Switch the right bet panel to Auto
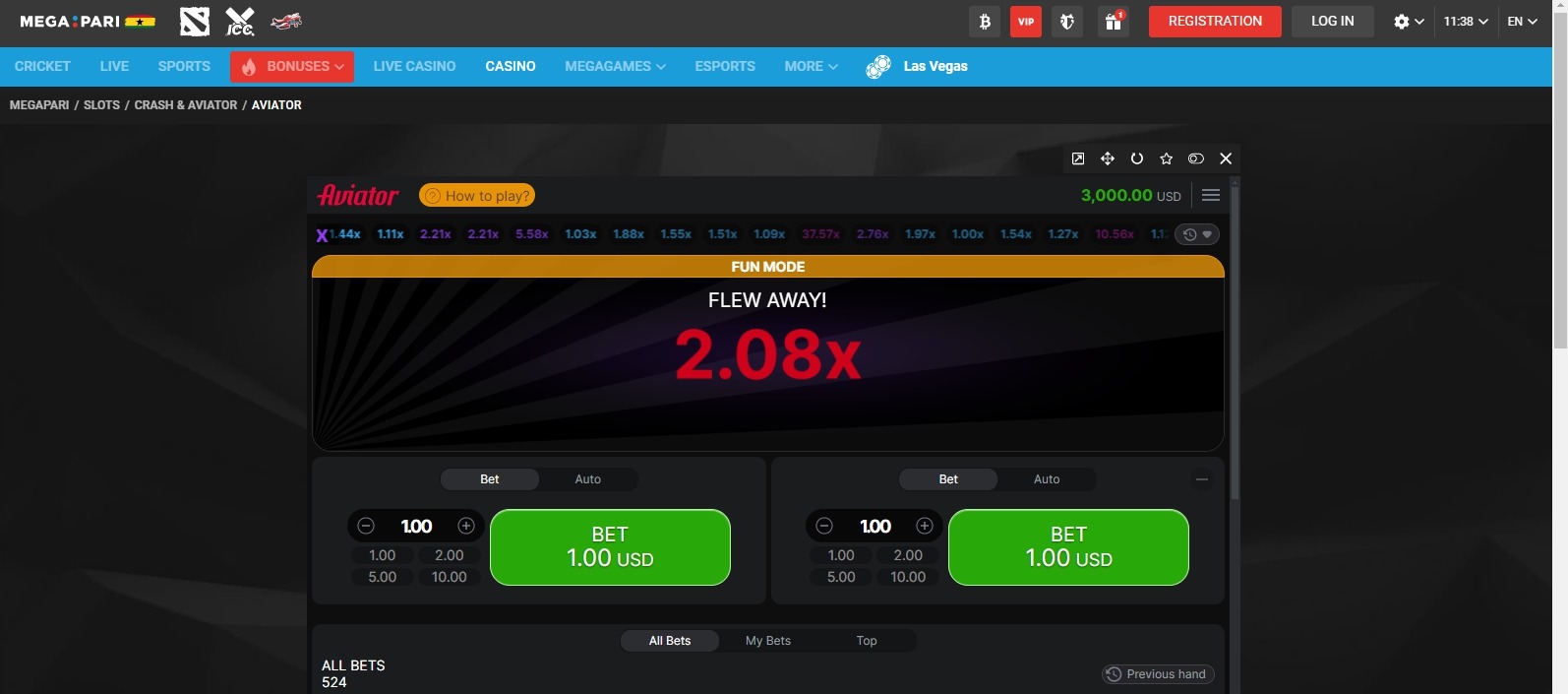 1047,479
